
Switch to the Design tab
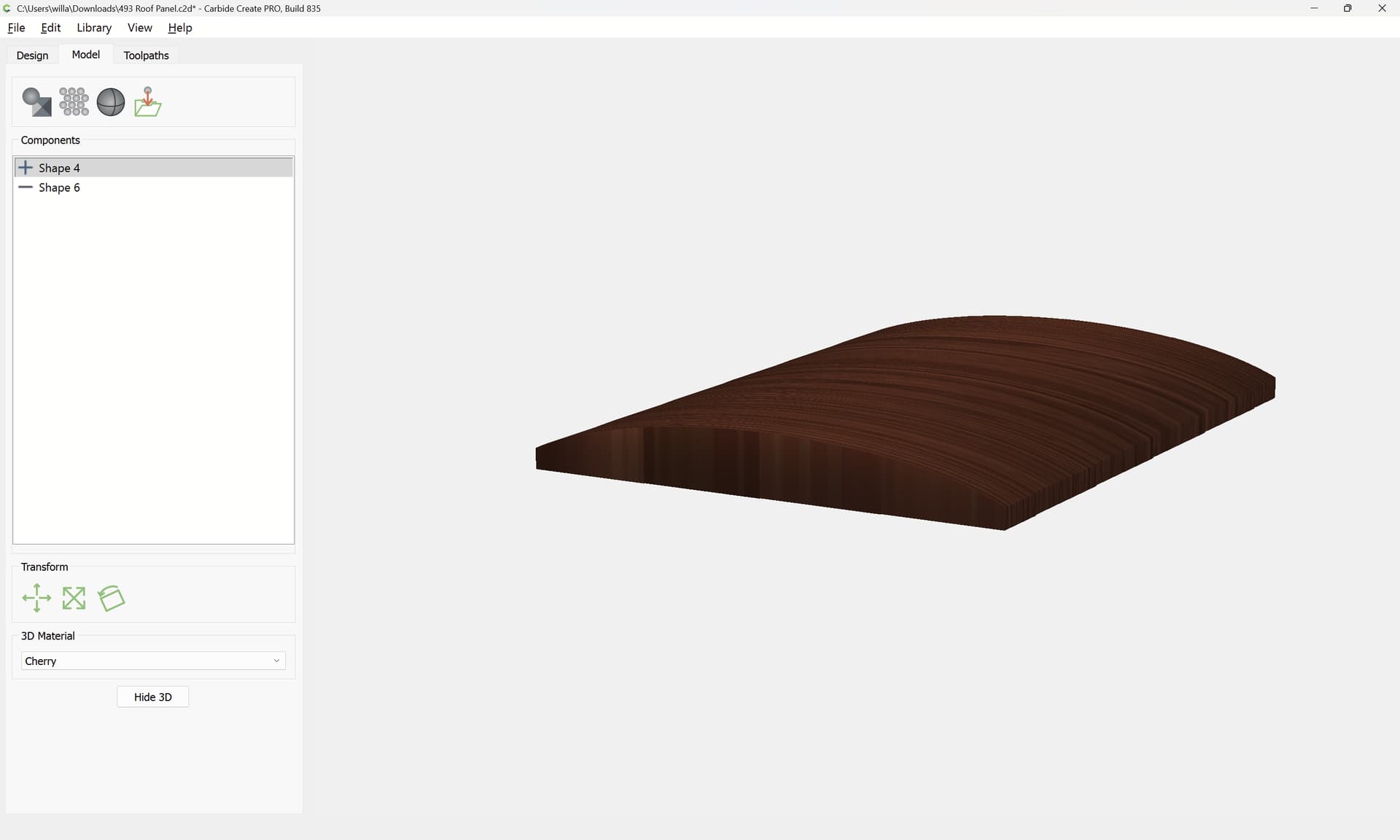pyautogui.click(x=32, y=55)
